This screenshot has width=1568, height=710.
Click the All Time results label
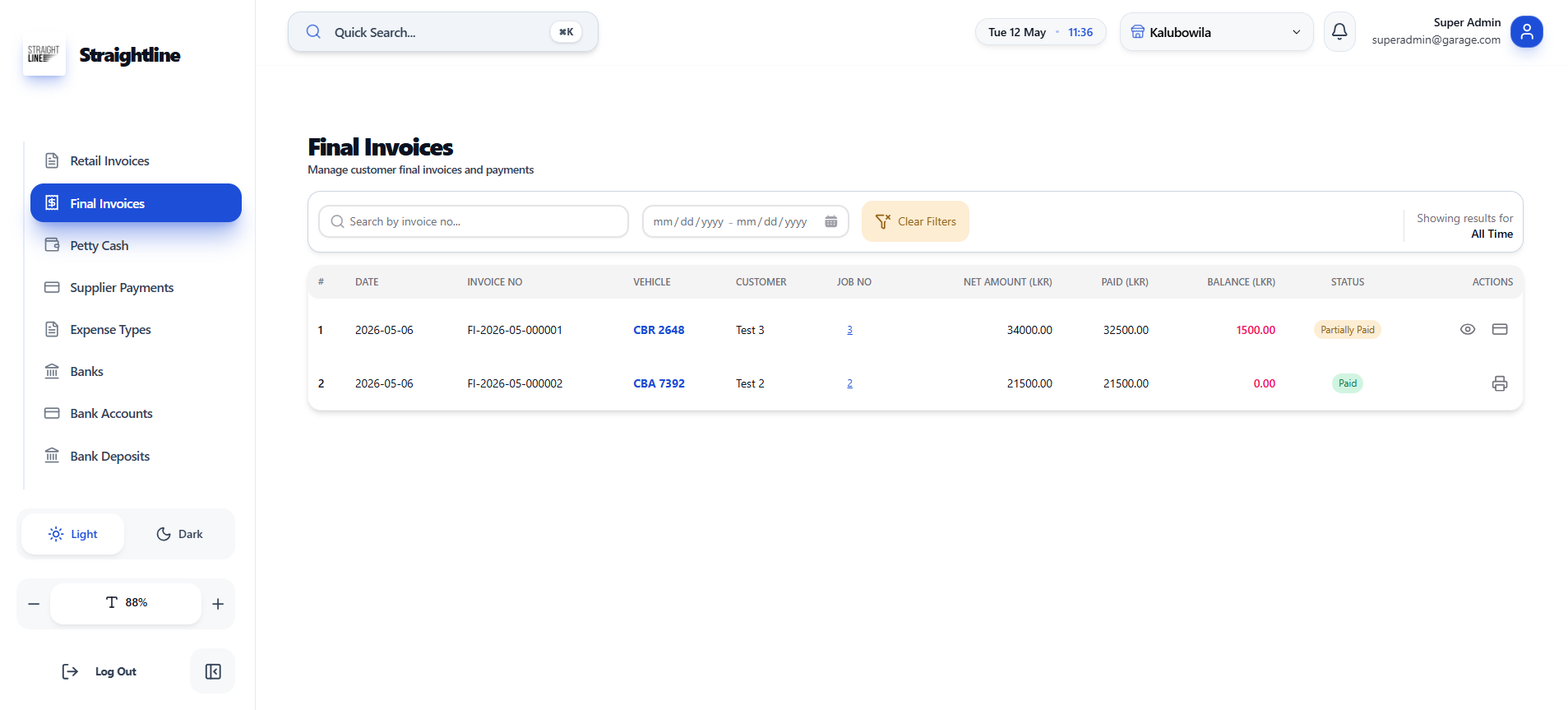click(x=1492, y=234)
